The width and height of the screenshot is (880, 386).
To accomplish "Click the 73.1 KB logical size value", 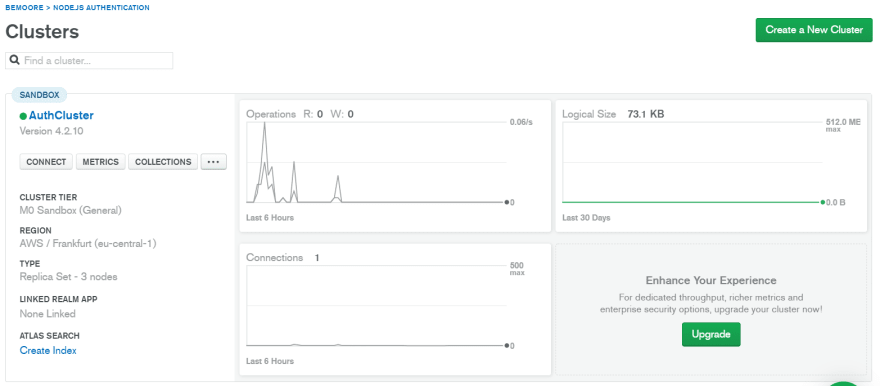I will [645, 114].
